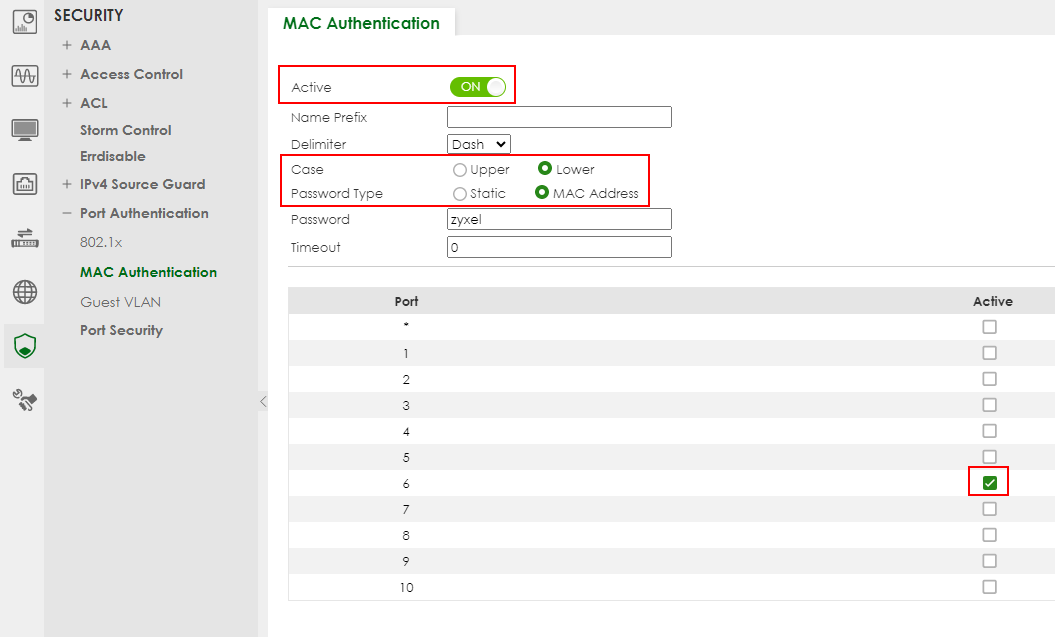Go to Guest VLAN page

coord(120,302)
